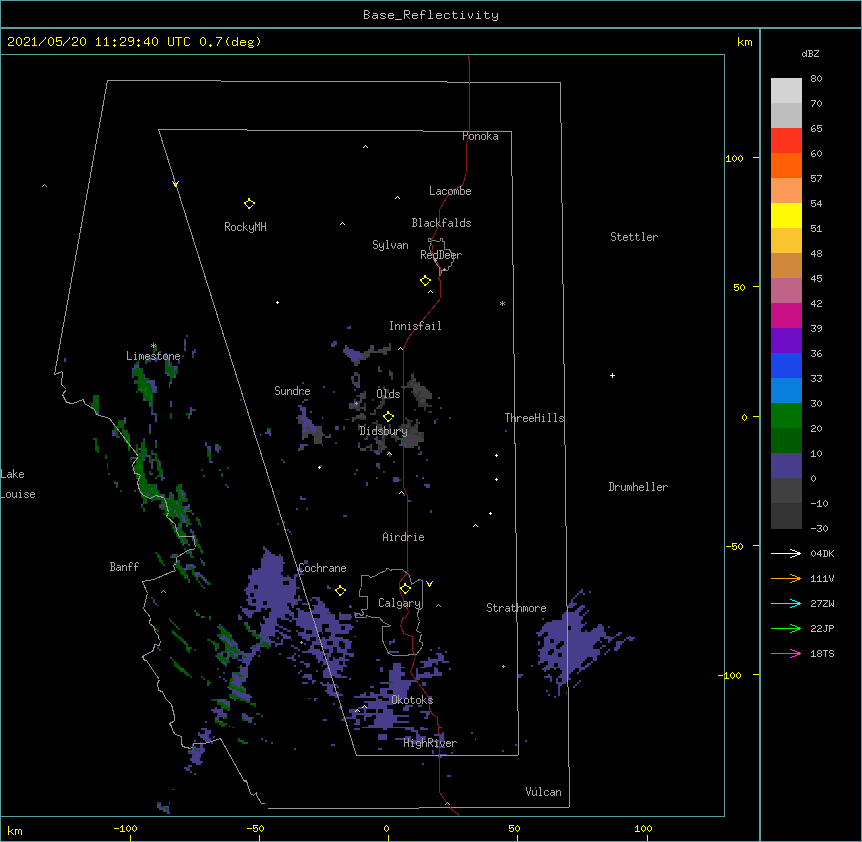
Task: Click the orange 111V arrow in legend
Action: click(786, 578)
